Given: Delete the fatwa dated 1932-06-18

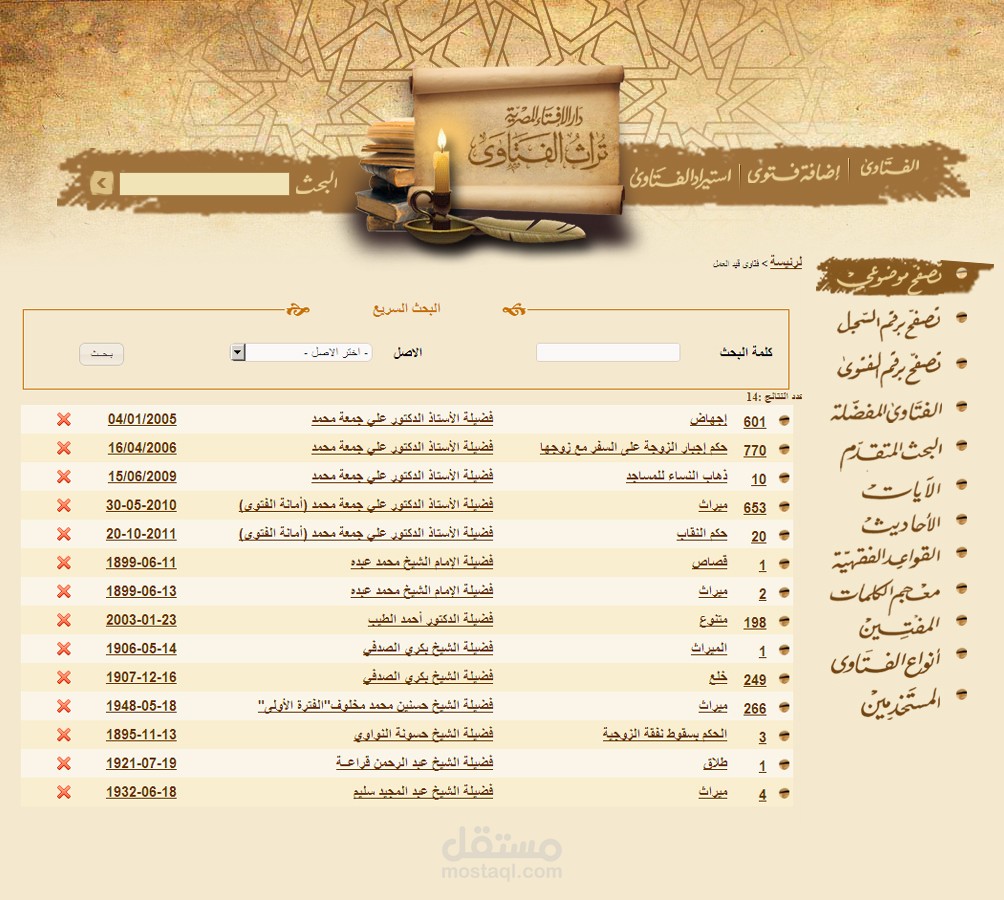Looking at the screenshot, I should [63, 792].
